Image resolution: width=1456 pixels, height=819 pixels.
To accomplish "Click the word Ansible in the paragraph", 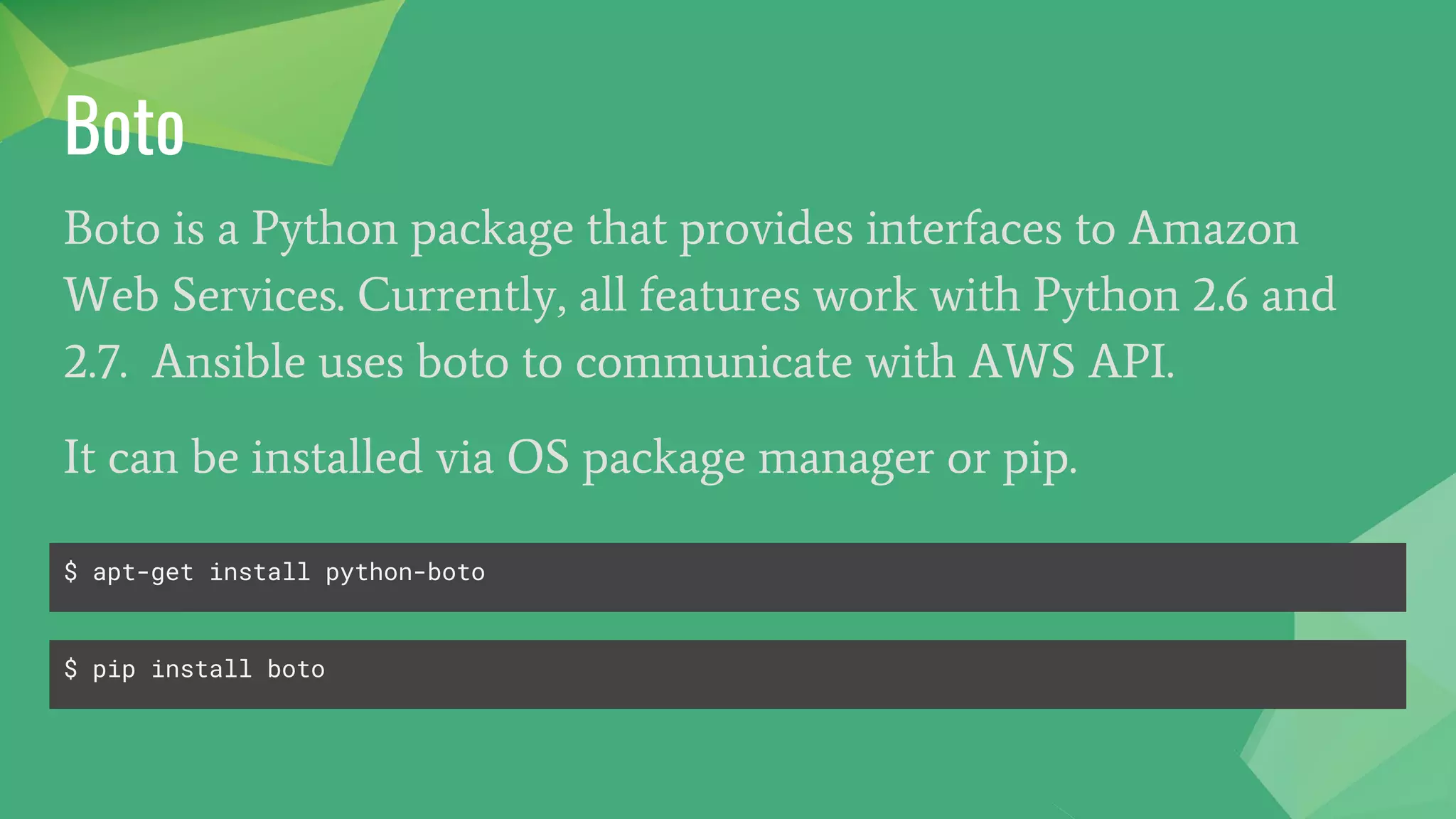I will (229, 362).
